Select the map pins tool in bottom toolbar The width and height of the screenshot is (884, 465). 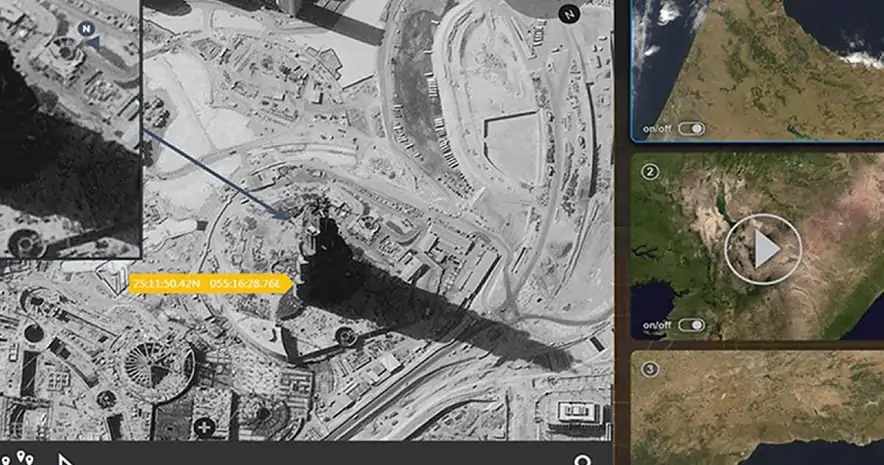19,458
